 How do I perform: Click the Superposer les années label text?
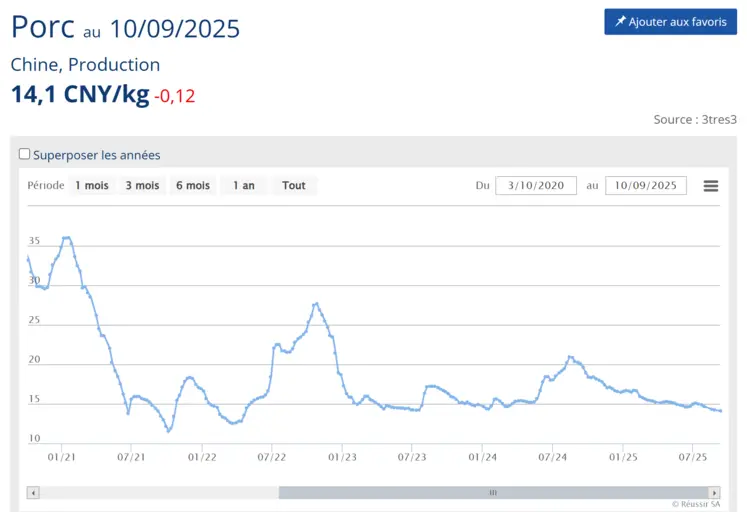tap(97, 155)
